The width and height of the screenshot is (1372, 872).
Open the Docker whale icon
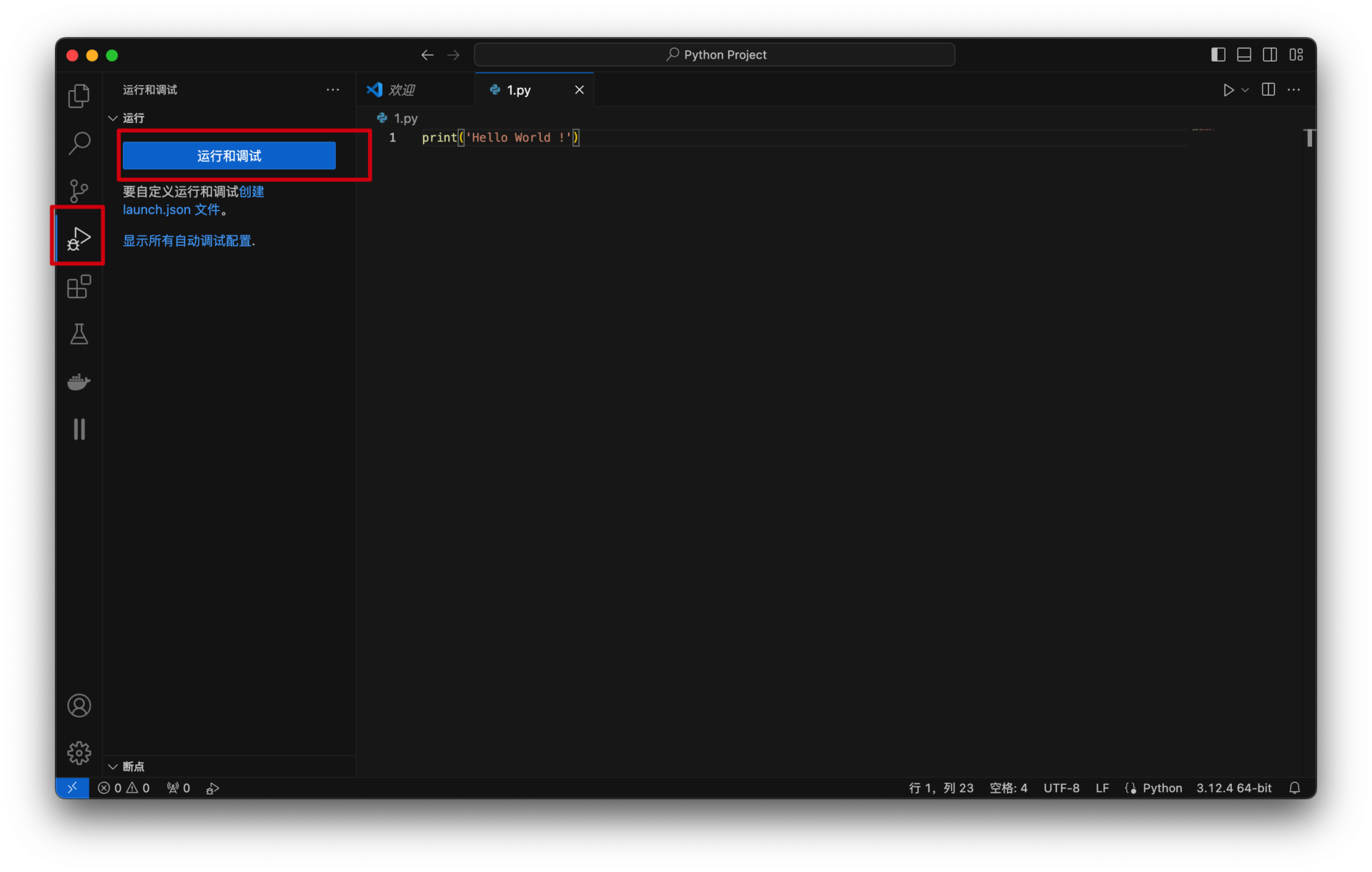tap(79, 382)
